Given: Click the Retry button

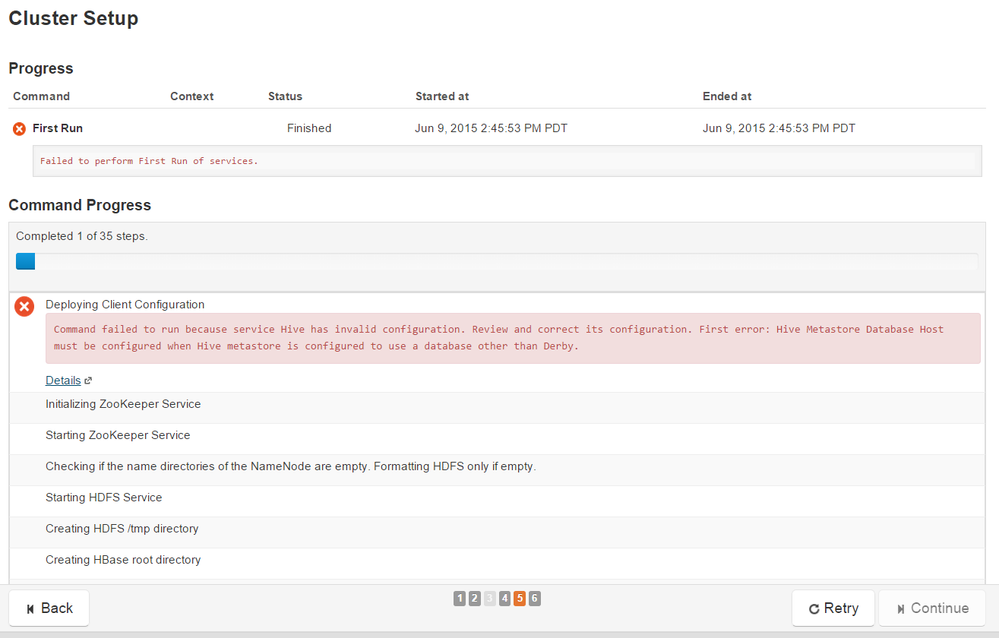Looking at the screenshot, I should [x=833, y=608].
